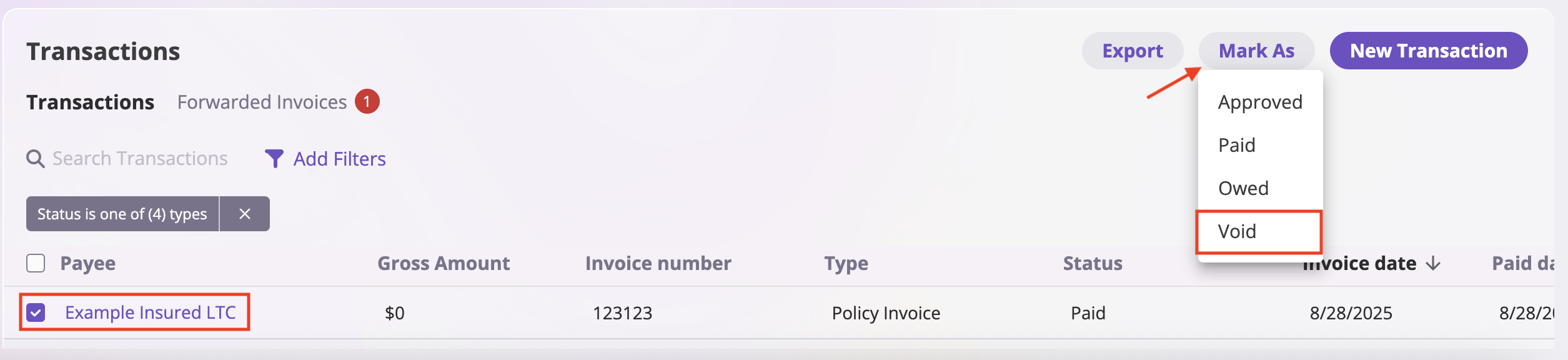The width and height of the screenshot is (1568, 360).
Task: Click the Export button
Action: [1132, 51]
